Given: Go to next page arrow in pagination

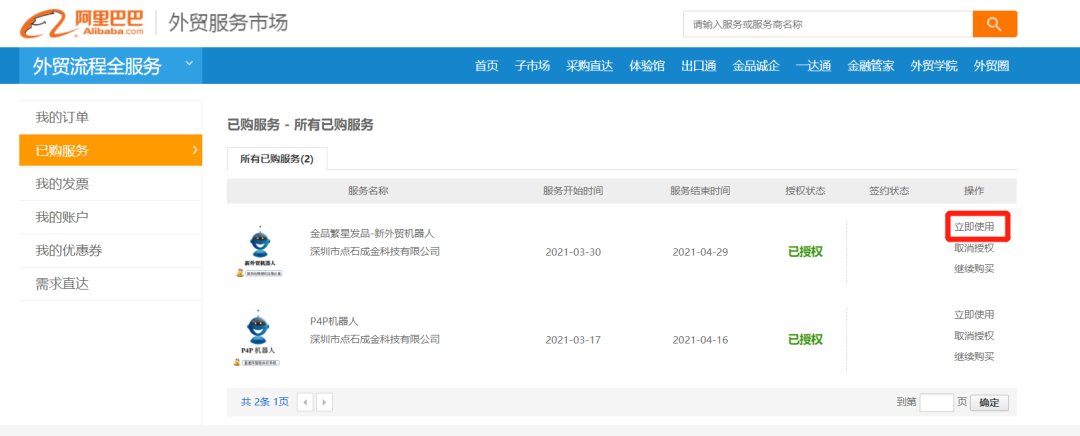Looking at the screenshot, I should point(324,402).
